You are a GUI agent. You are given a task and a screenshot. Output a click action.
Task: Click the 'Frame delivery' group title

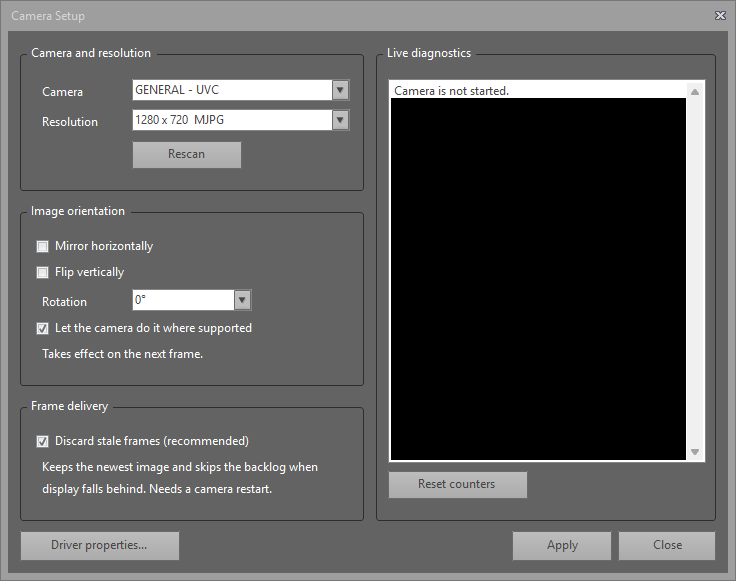(x=69, y=406)
